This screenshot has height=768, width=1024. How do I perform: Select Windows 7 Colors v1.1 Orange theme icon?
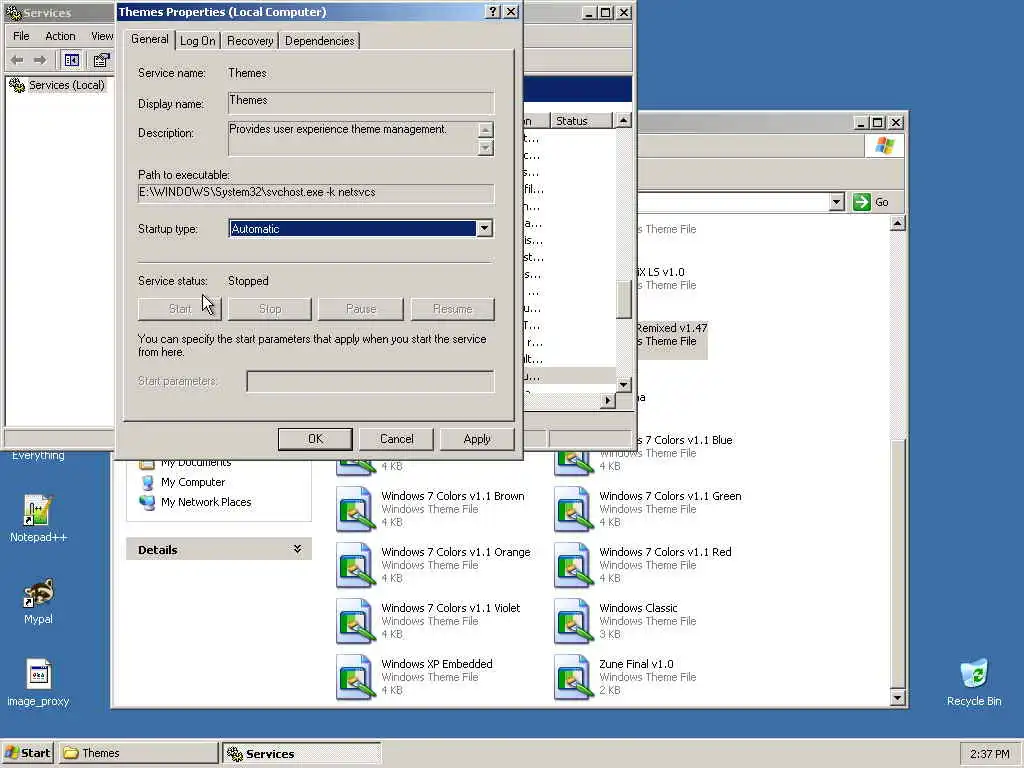(355, 564)
